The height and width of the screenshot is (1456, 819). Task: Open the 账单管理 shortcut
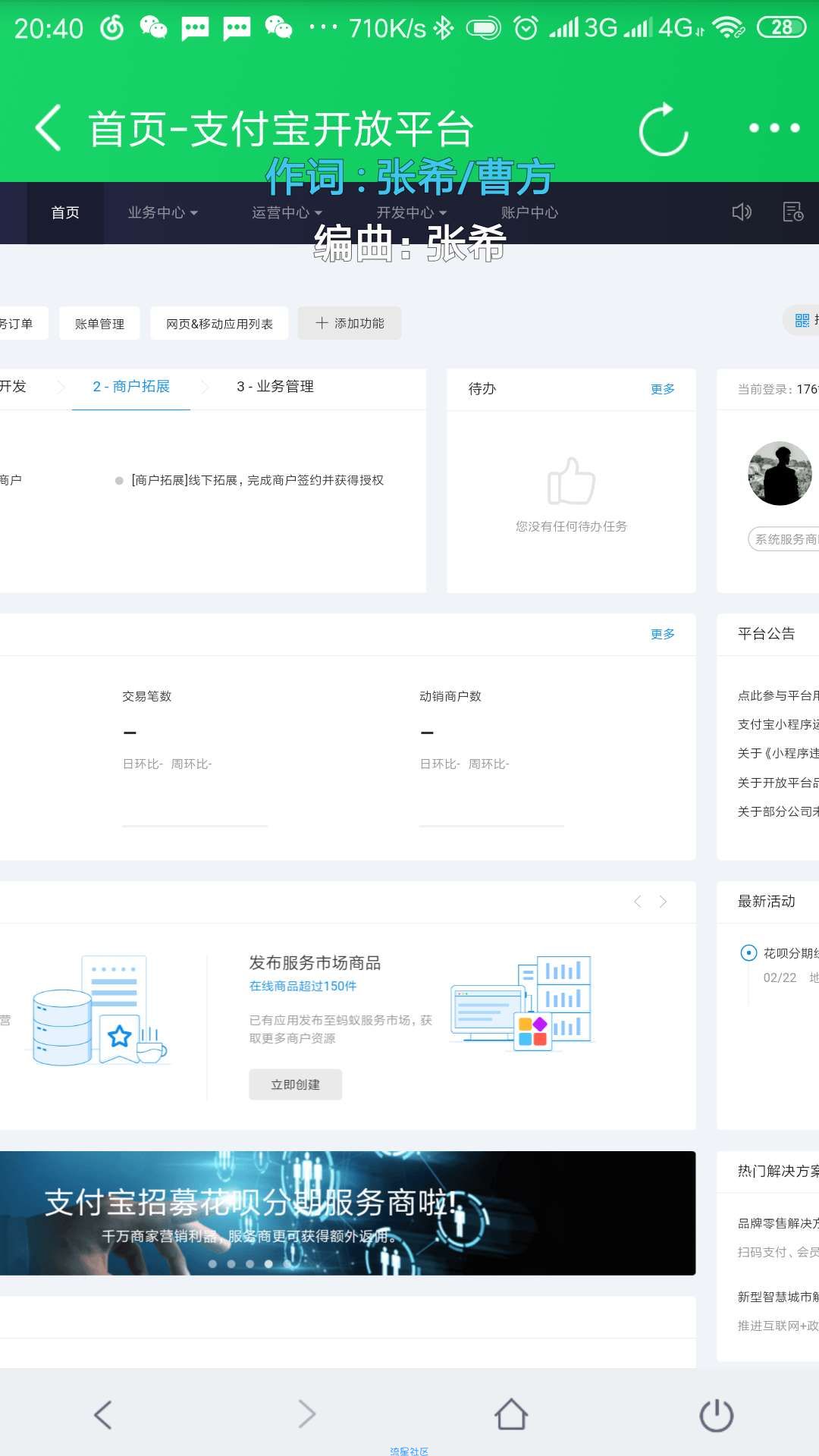[99, 323]
